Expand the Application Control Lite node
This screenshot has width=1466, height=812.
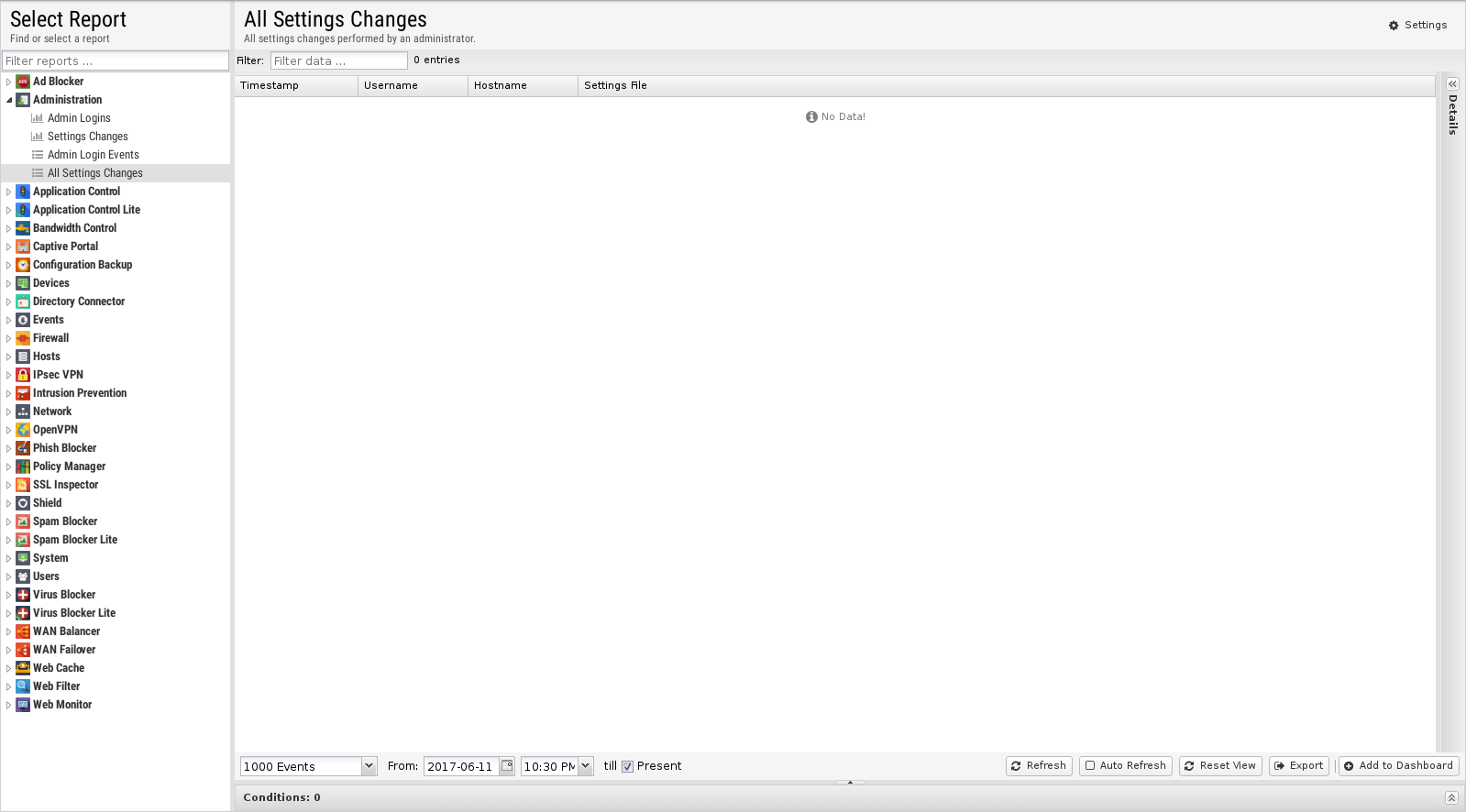coord(9,210)
